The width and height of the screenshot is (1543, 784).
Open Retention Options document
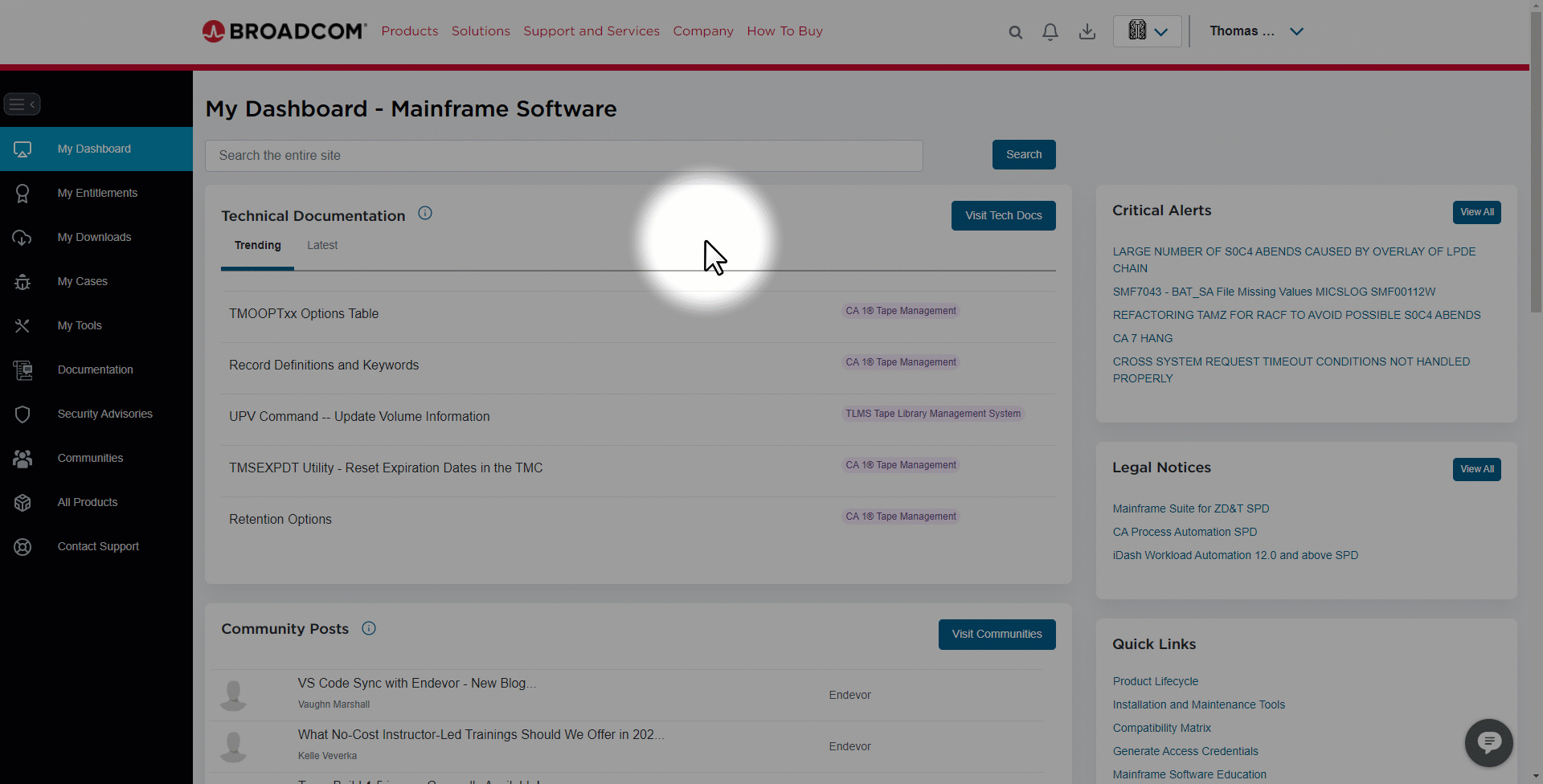(x=280, y=520)
